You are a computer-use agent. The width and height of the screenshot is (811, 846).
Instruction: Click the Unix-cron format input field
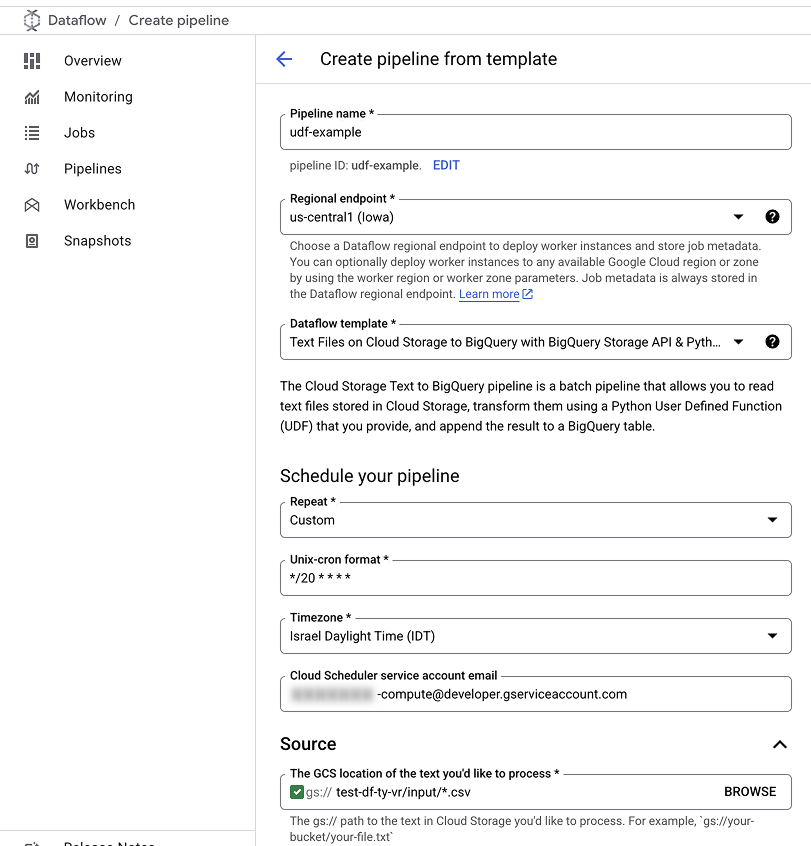535,578
